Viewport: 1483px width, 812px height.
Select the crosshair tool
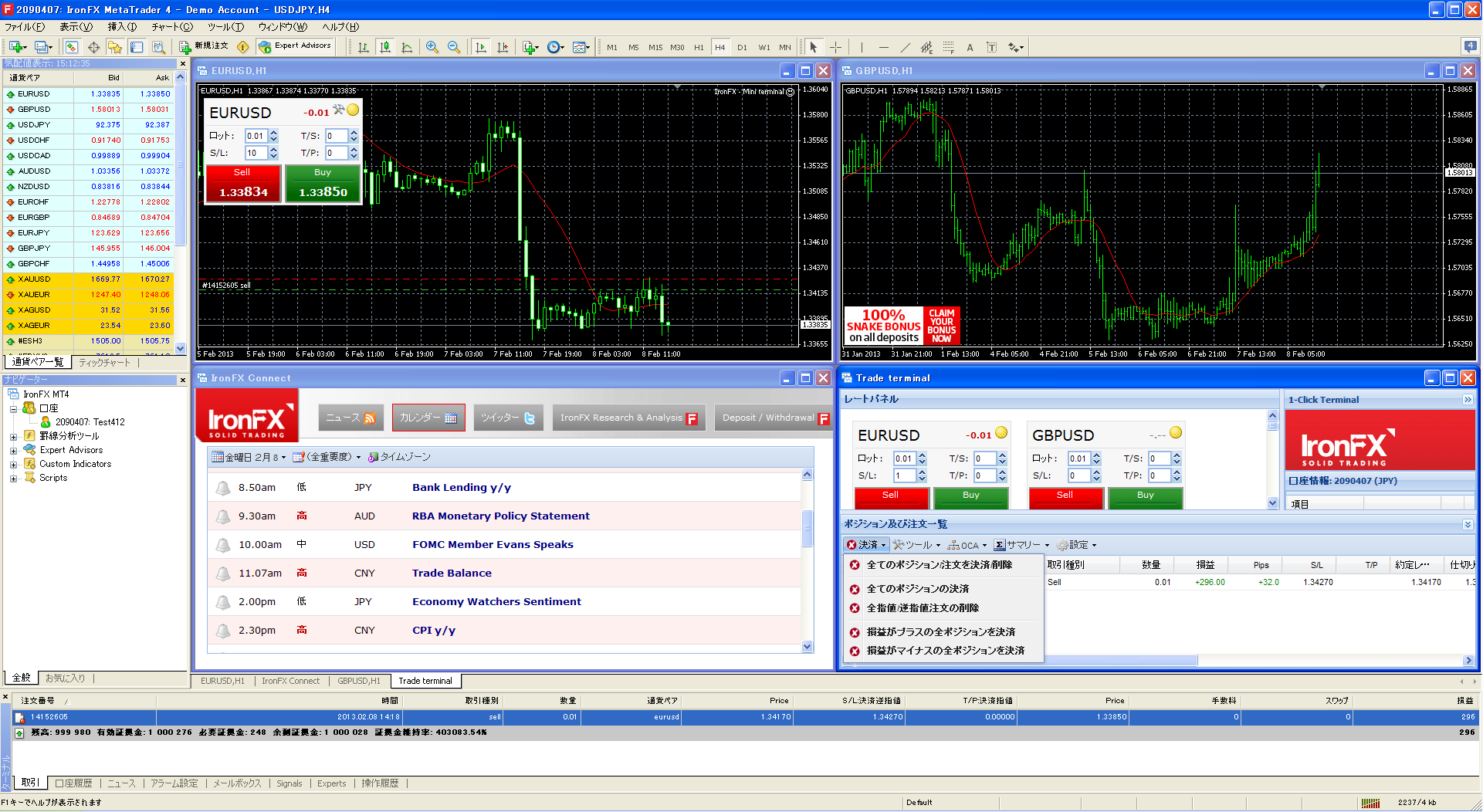click(835, 47)
